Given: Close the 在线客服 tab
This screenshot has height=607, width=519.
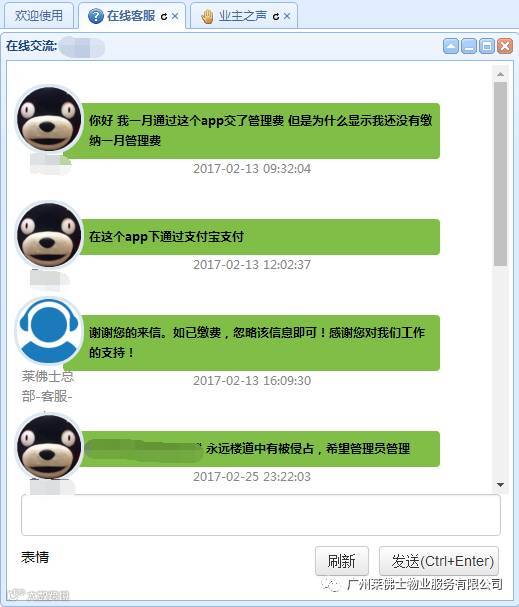Looking at the screenshot, I should click(175, 16).
